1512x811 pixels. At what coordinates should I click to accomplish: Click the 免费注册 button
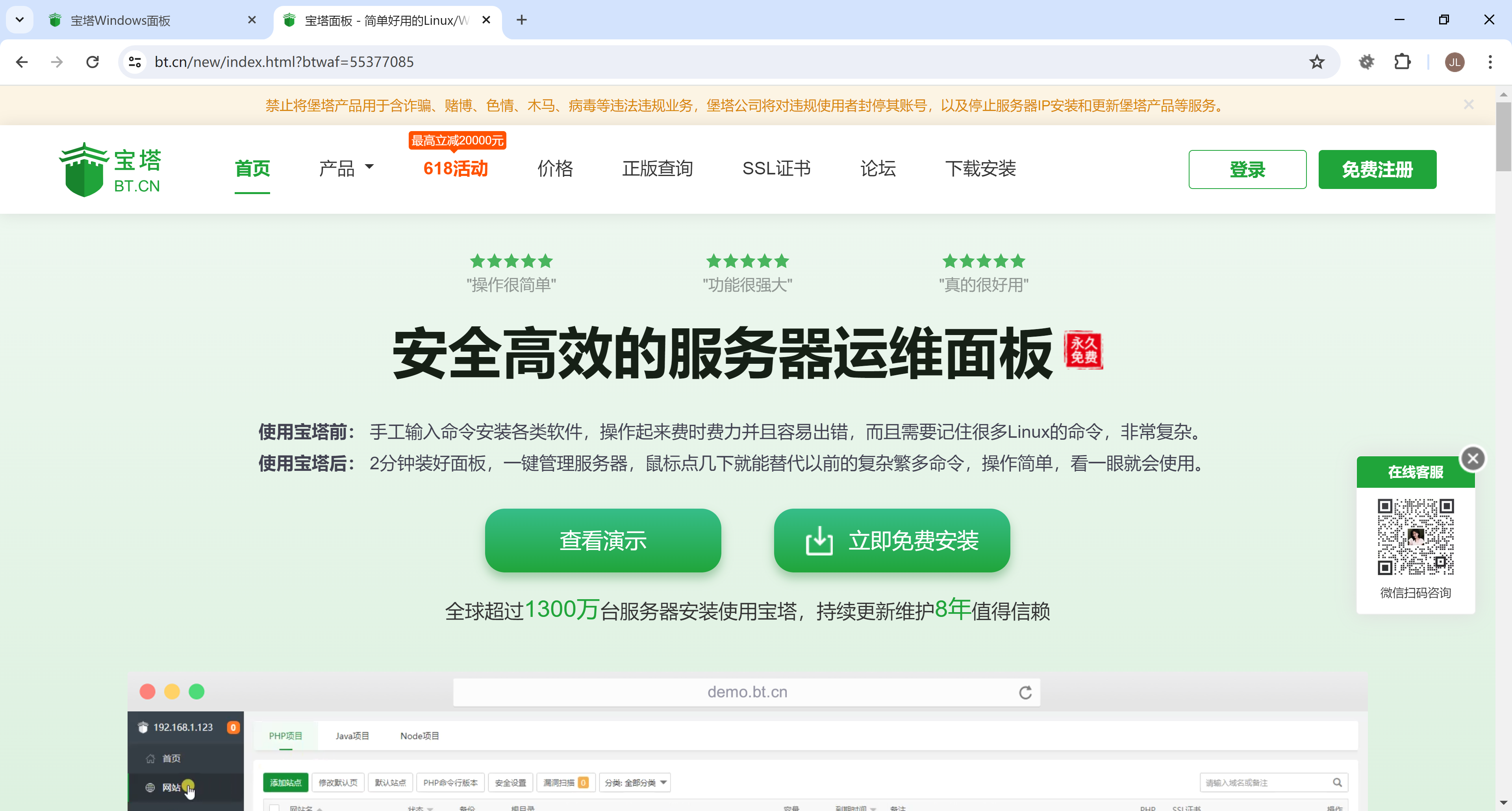1377,170
